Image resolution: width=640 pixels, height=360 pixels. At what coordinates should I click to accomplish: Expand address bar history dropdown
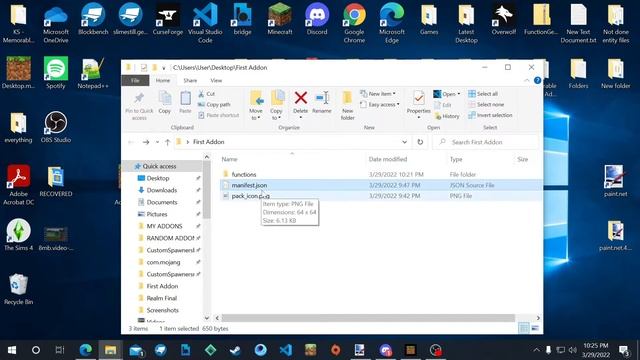[404, 142]
